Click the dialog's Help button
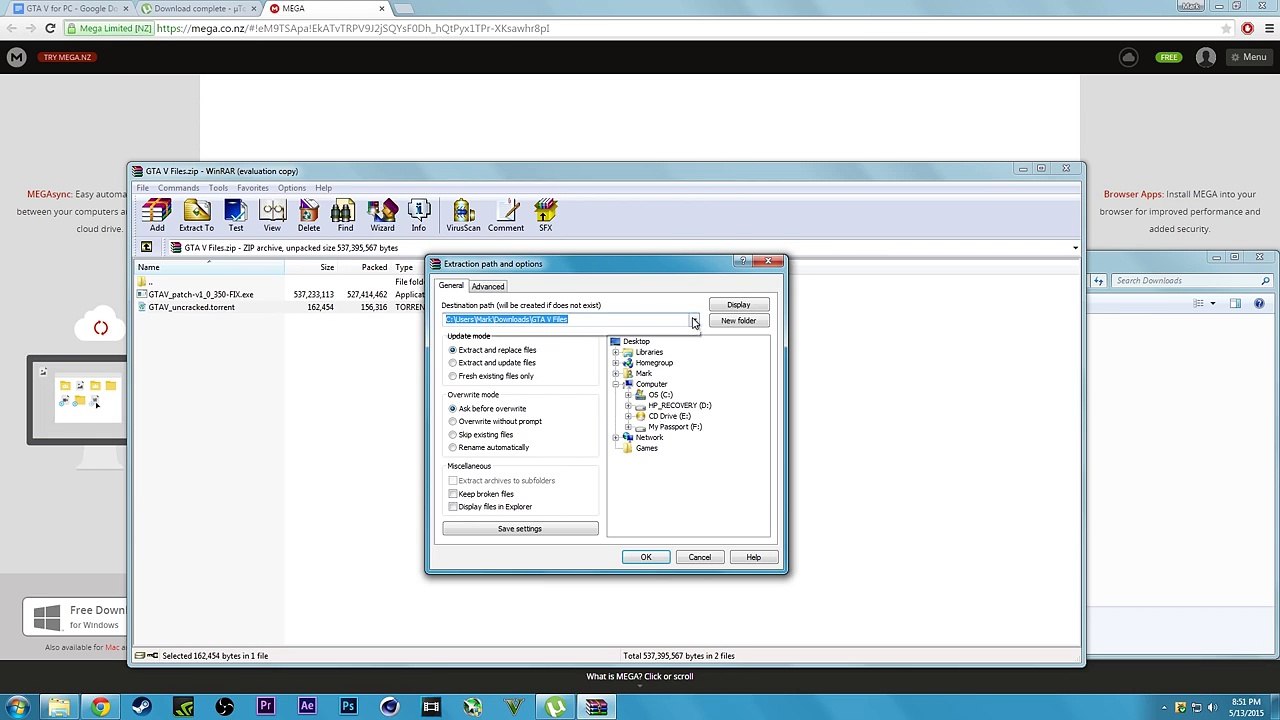This screenshot has width=1280, height=720. point(754,557)
